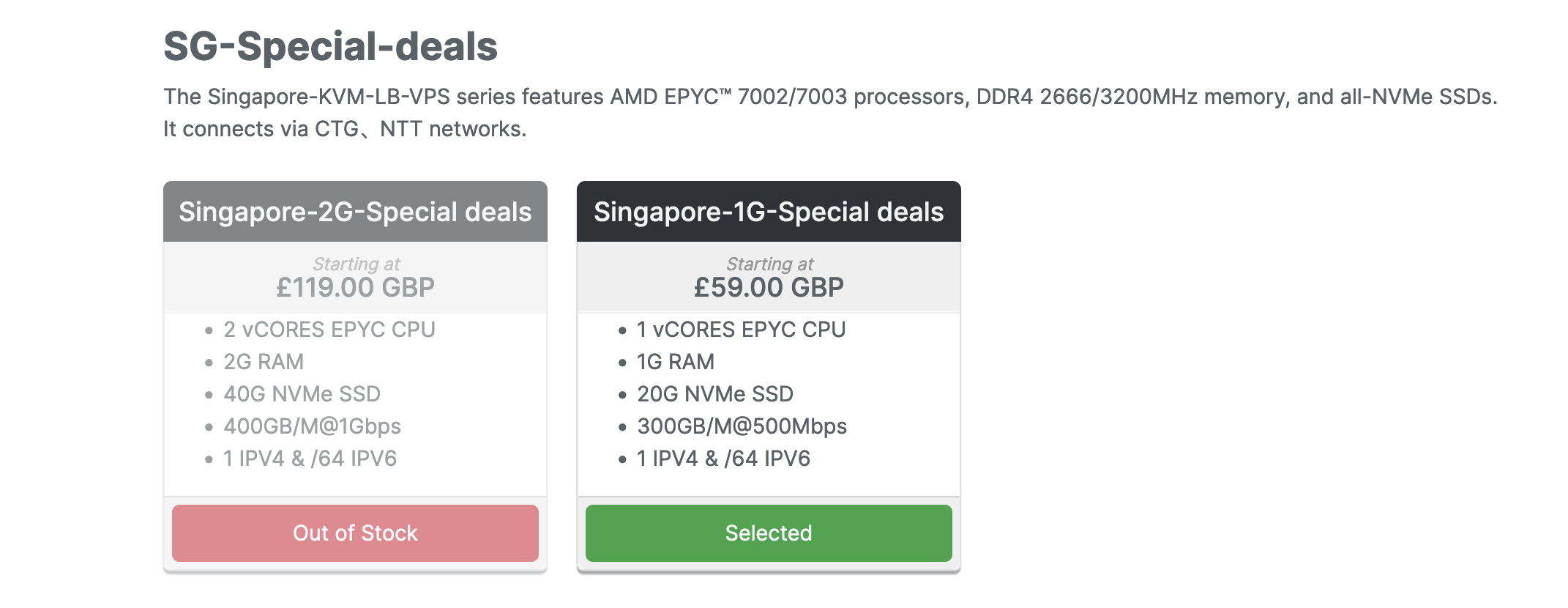Click the £59.00 GBP price
This screenshot has height=608, width=1568.
click(x=769, y=287)
